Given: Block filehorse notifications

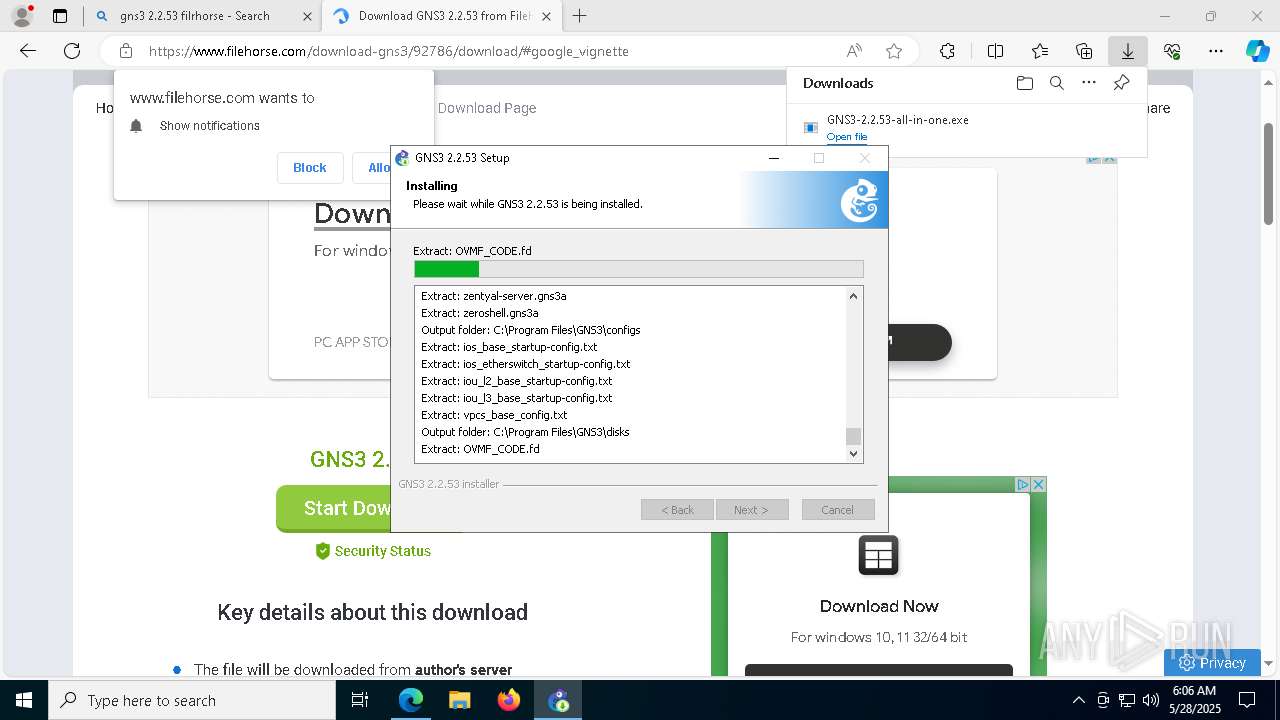Looking at the screenshot, I should point(310,167).
